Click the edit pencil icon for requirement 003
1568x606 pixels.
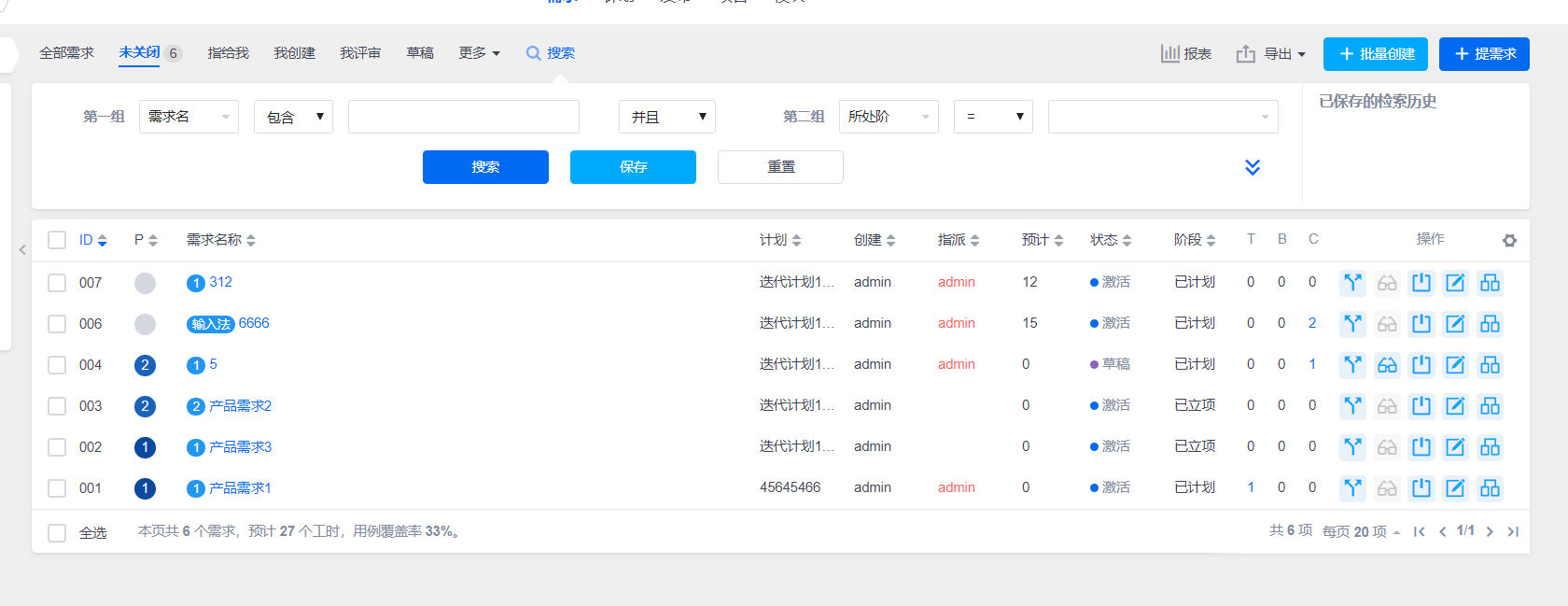tap(1455, 406)
